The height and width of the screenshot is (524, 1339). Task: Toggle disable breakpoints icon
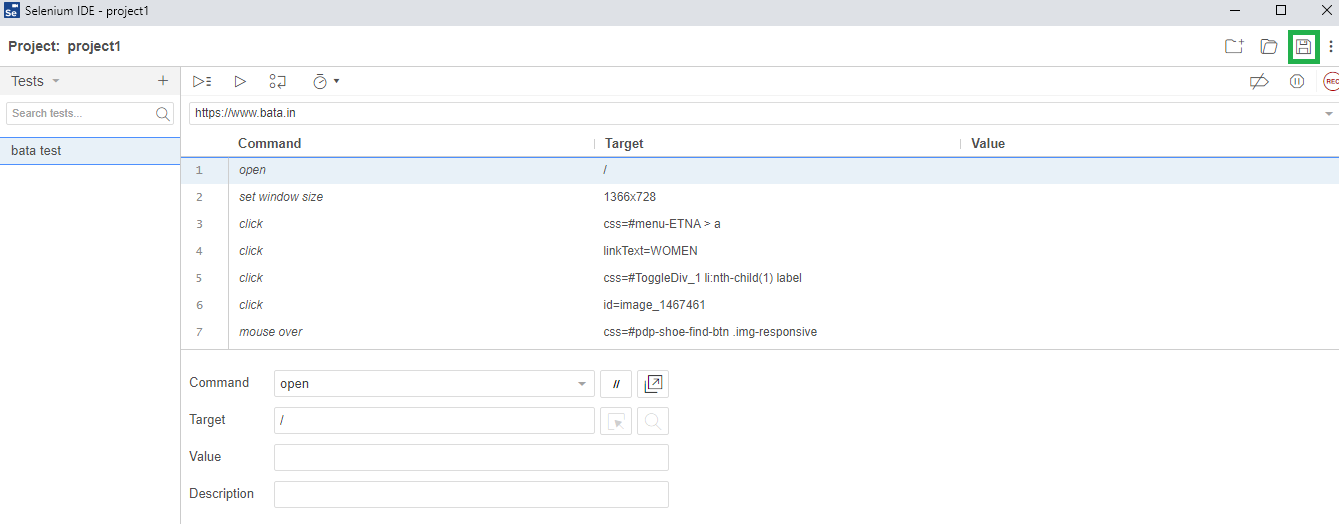(1260, 81)
